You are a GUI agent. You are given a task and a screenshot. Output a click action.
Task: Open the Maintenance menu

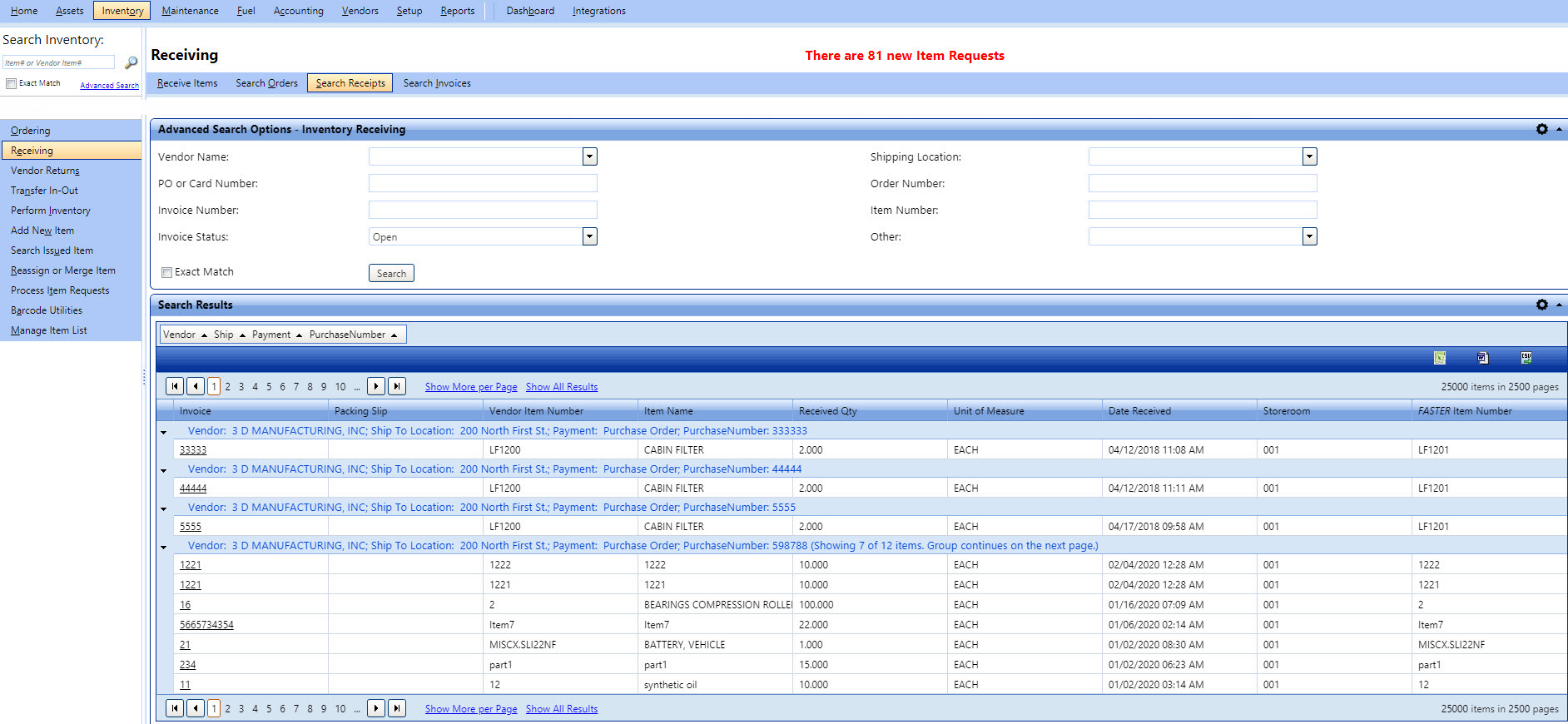click(x=190, y=11)
